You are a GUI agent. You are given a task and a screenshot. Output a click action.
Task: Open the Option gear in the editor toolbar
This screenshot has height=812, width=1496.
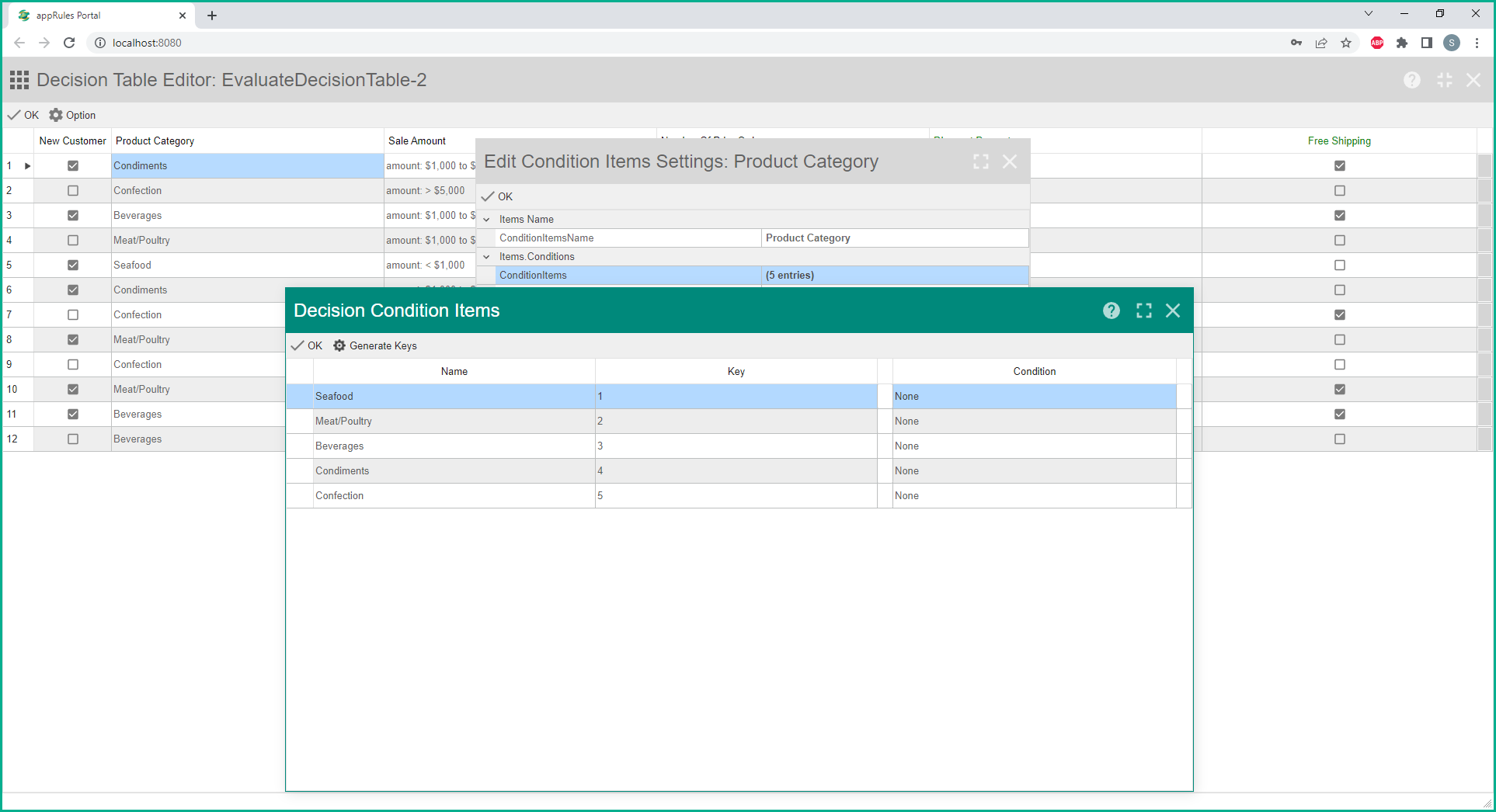pyautogui.click(x=72, y=115)
